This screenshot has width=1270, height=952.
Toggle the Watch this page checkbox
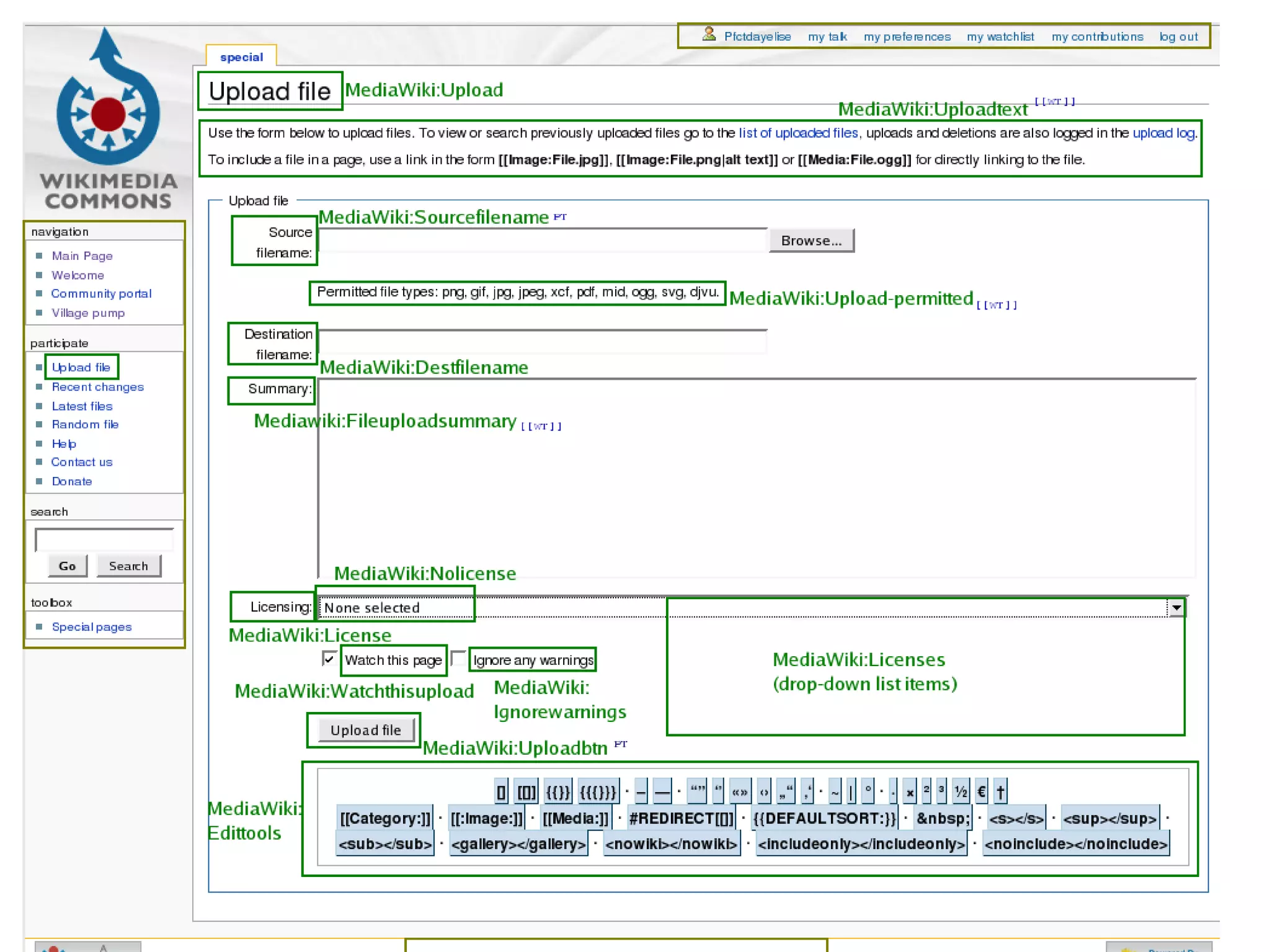tap(329, 658)
